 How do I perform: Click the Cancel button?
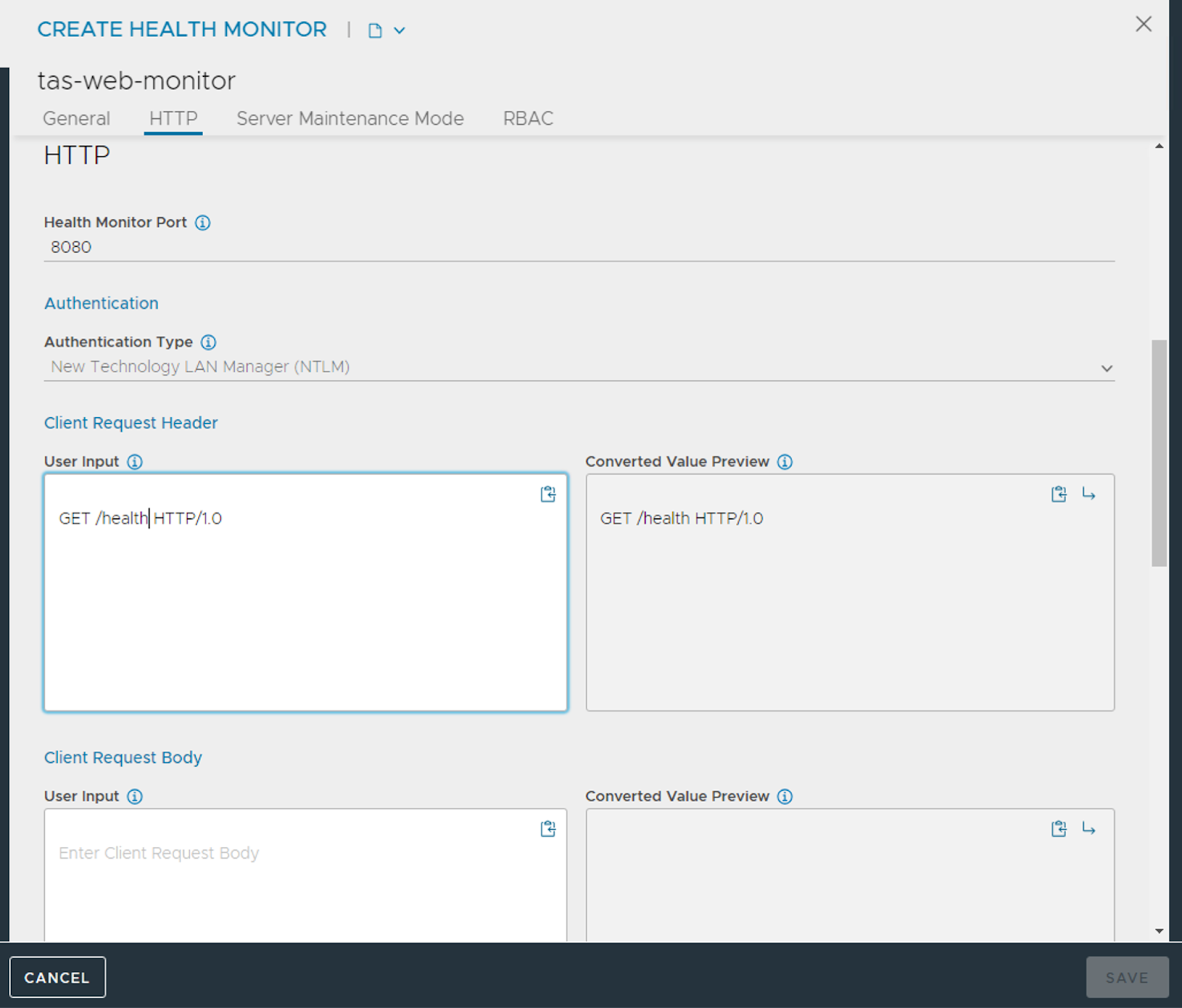click(x=58, y=977)
